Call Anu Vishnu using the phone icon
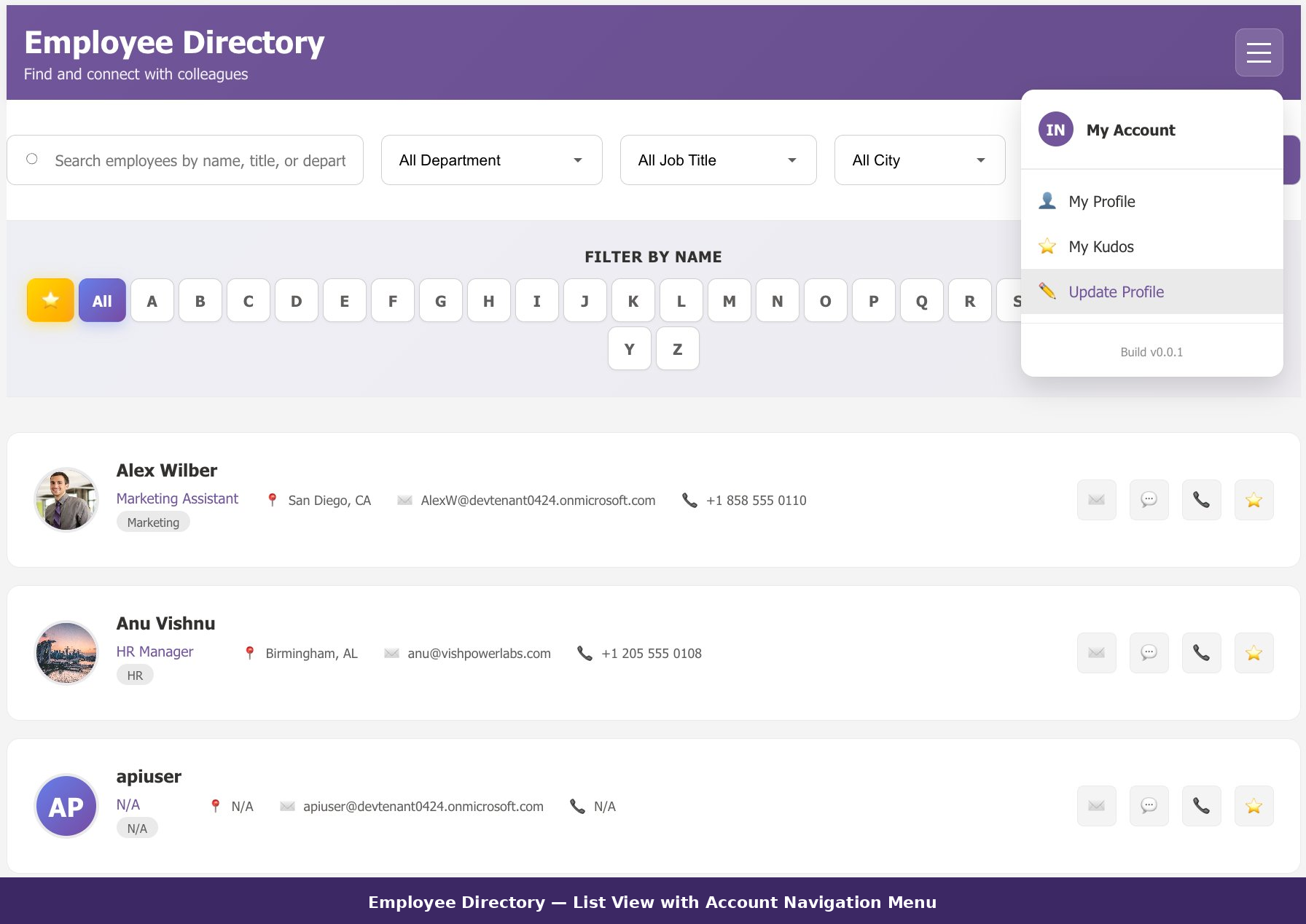 click(x=1201, y=653)
